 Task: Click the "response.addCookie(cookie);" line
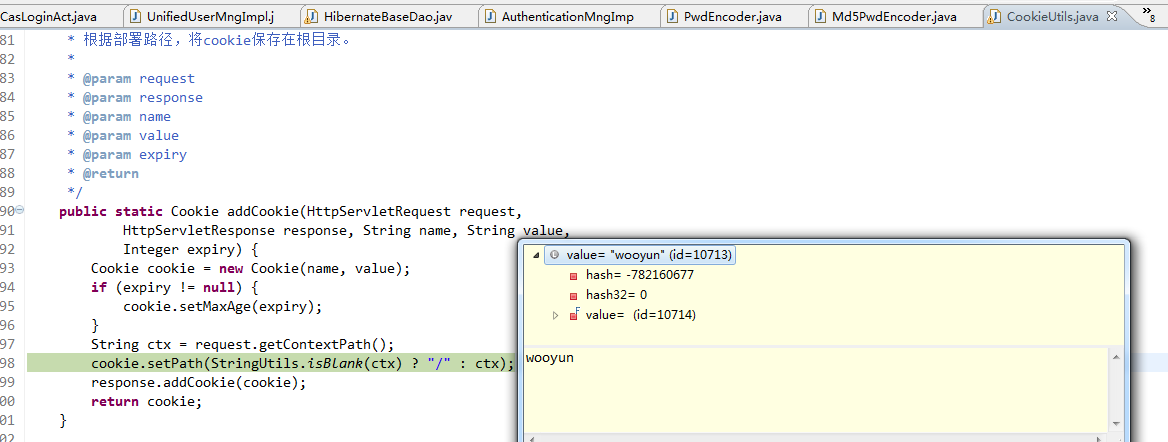pos(199,382)
